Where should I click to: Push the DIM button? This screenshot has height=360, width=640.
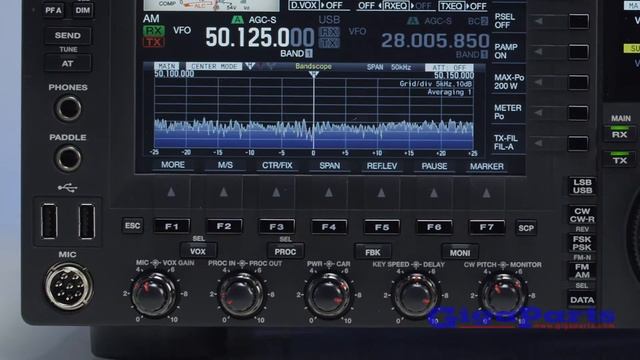[x=82, y=11]
